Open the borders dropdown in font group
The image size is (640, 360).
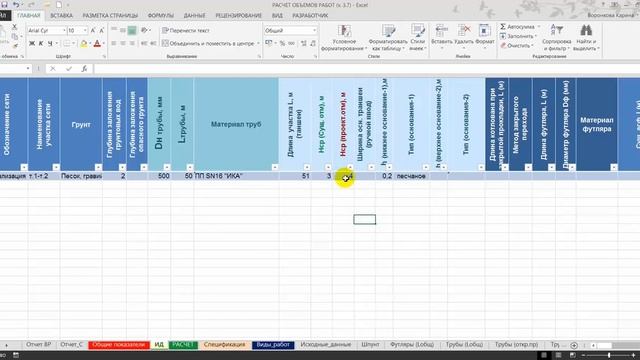74,43
